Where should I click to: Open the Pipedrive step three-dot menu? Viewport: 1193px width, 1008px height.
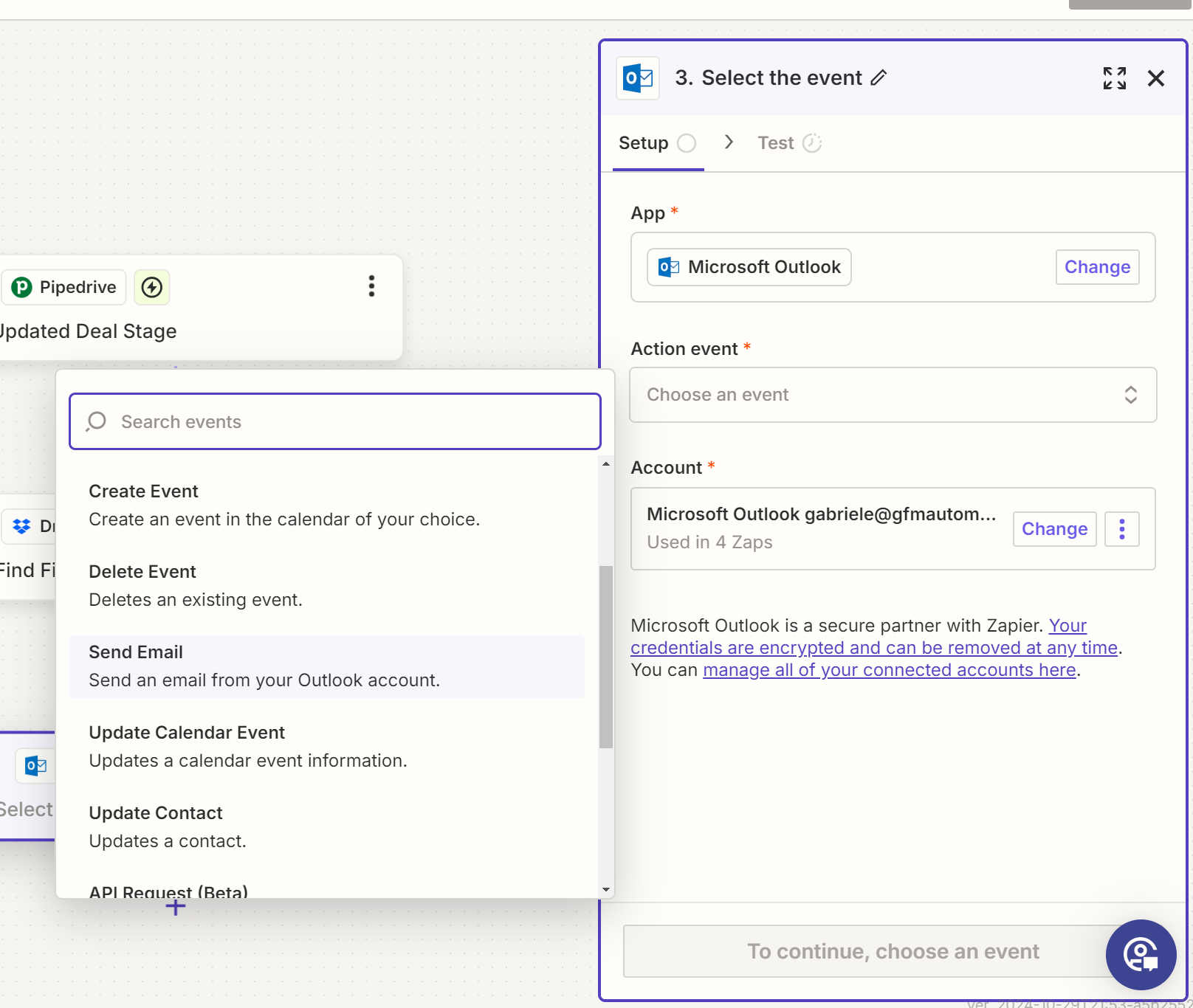(371, 286)
